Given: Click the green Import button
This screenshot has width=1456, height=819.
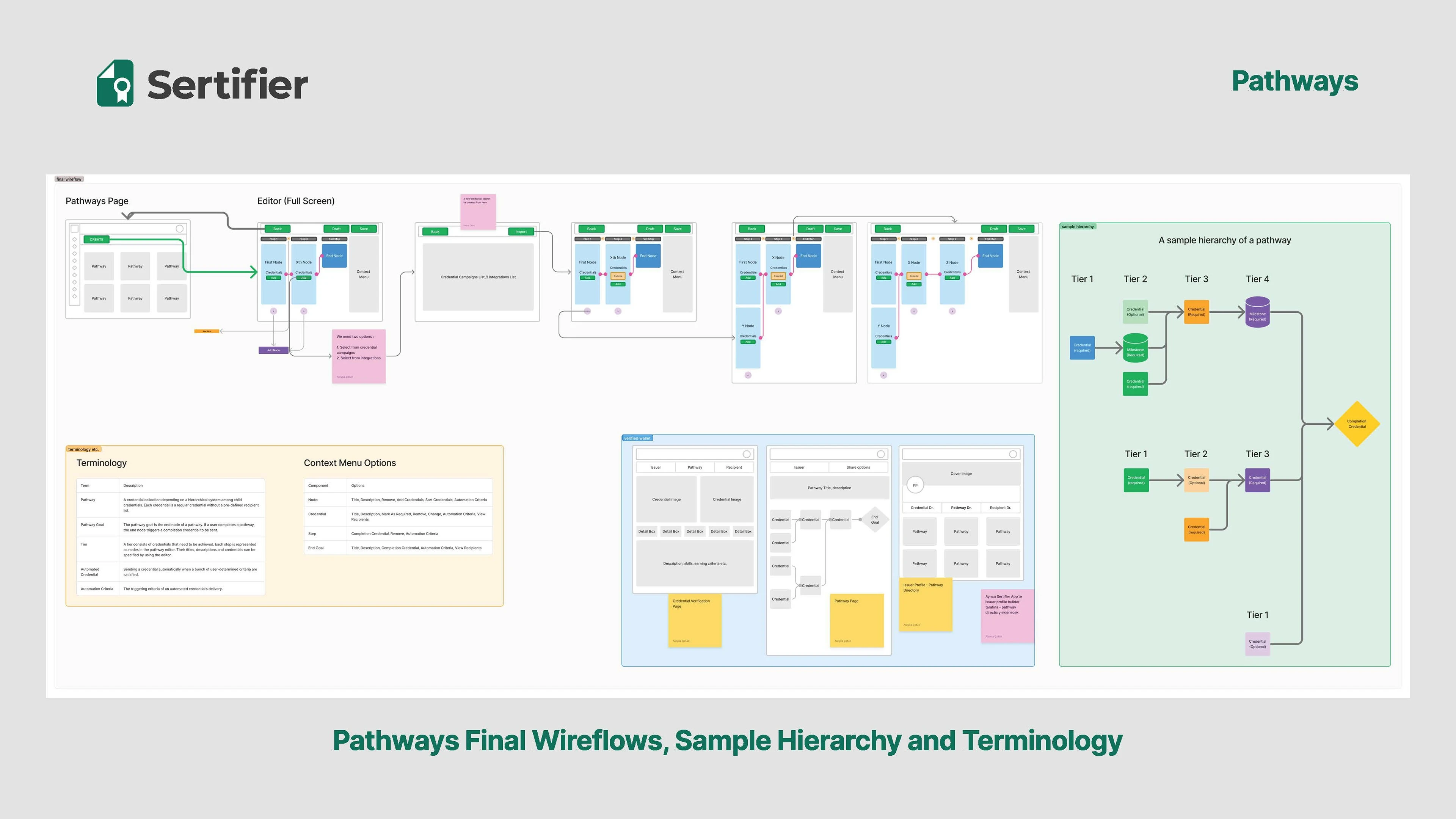Looking at the screenshot, I should coord(521,232).
